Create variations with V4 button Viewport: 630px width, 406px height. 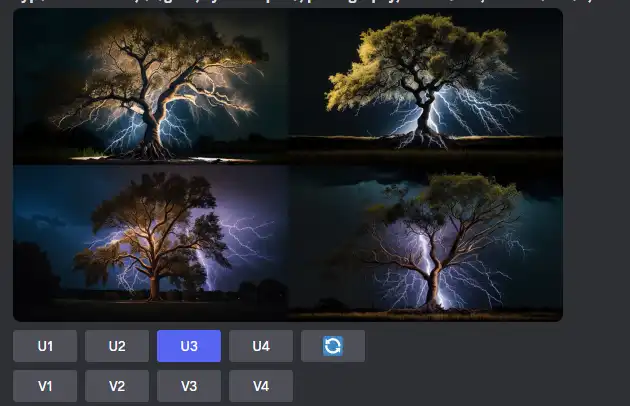[261, 386]
